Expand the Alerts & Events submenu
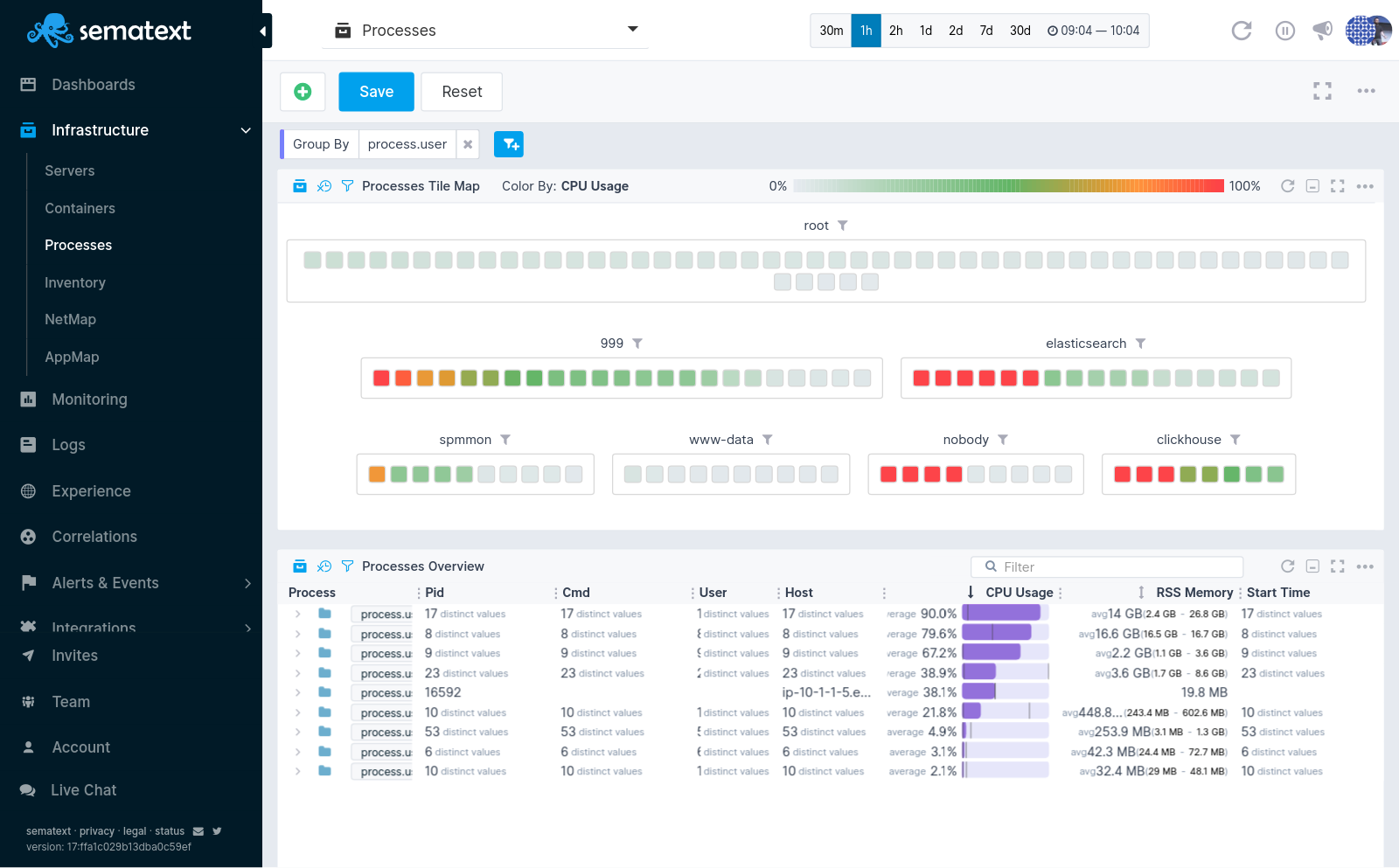Image resolution: width=1399 pixels, height=868 pixels. (x=248, y=583)
